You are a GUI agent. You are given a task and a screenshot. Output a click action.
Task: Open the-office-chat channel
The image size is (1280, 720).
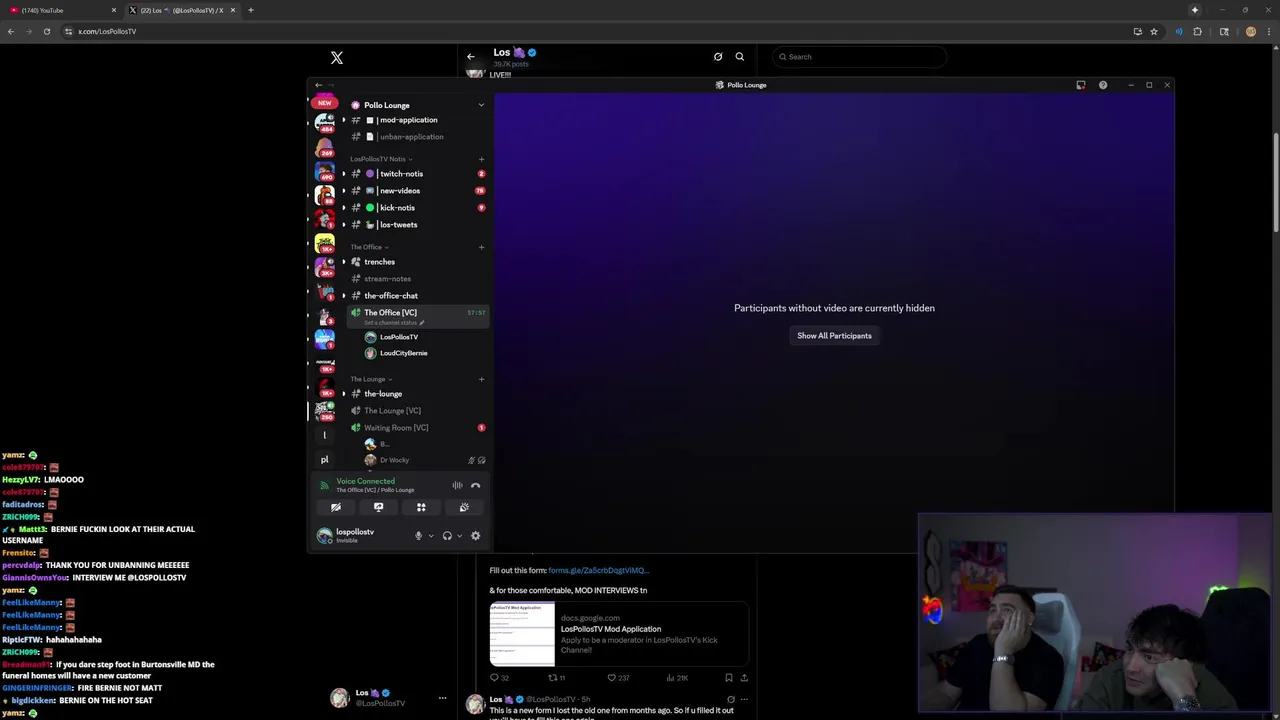[416, 296]
